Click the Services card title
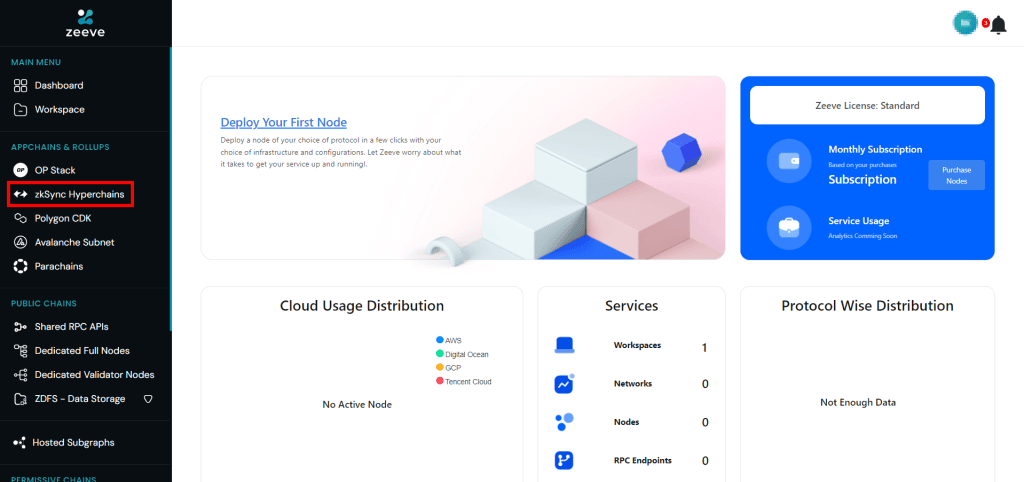This screenshot has width=1024, height=482. (632, 306)
